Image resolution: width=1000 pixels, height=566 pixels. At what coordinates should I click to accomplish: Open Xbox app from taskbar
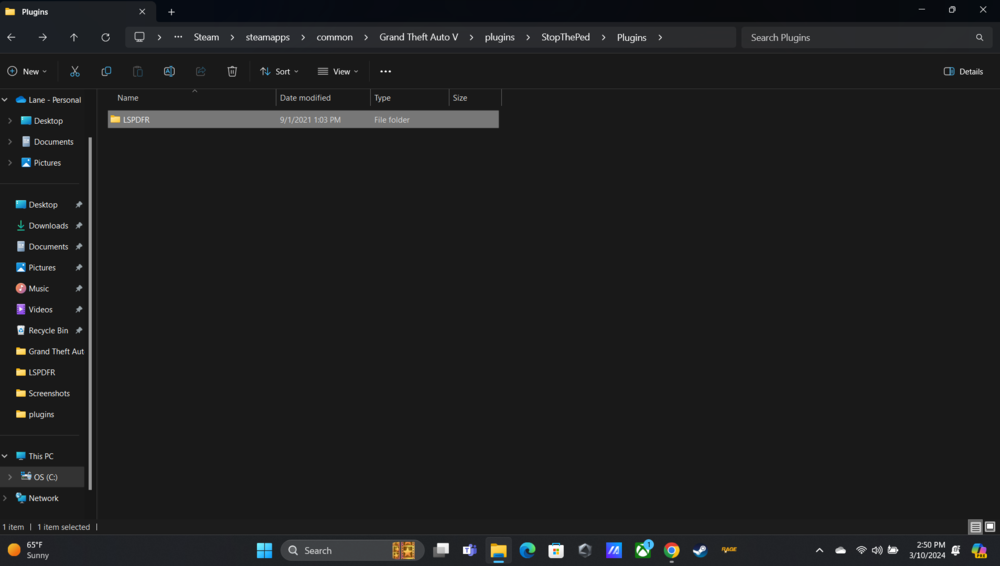point(643,550)
